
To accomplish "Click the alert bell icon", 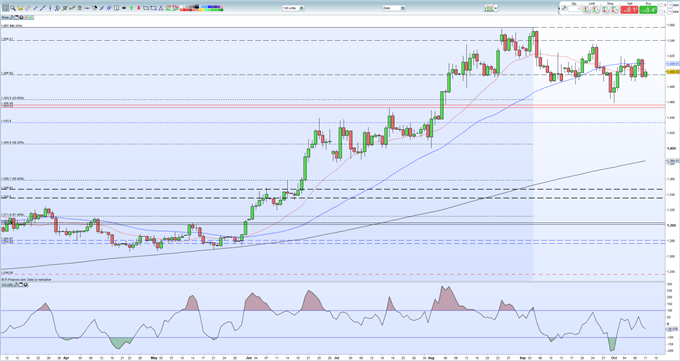I will coord(20,8).
